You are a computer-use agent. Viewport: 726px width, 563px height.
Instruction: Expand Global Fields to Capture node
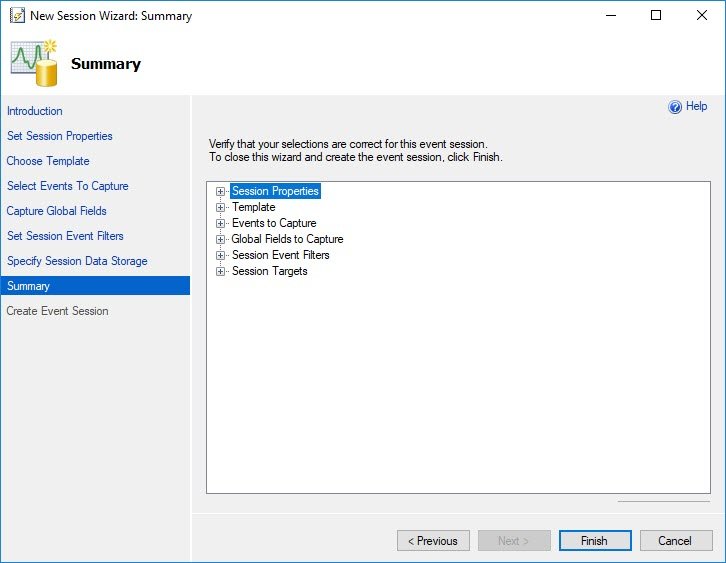pos(220,239)
